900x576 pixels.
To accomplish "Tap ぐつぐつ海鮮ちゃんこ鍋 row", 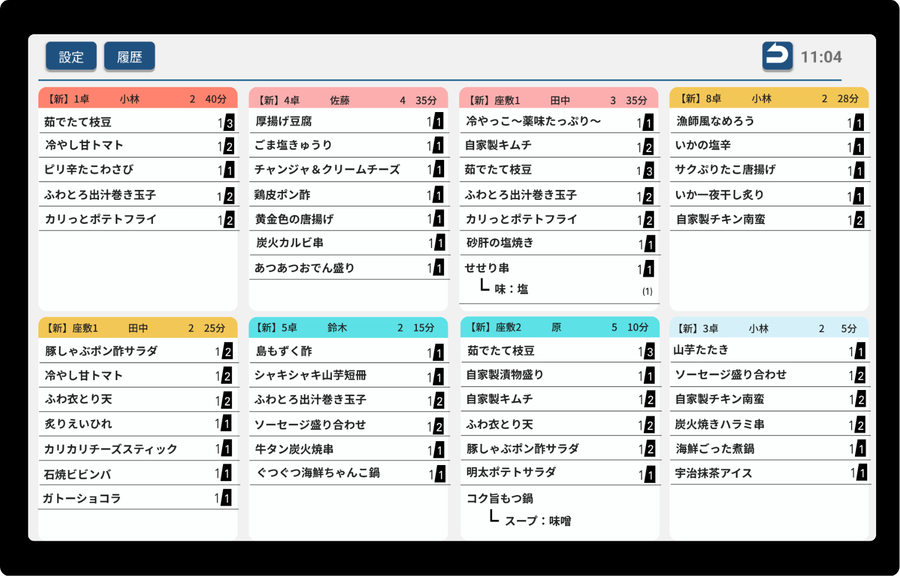I will click(348, 473).
